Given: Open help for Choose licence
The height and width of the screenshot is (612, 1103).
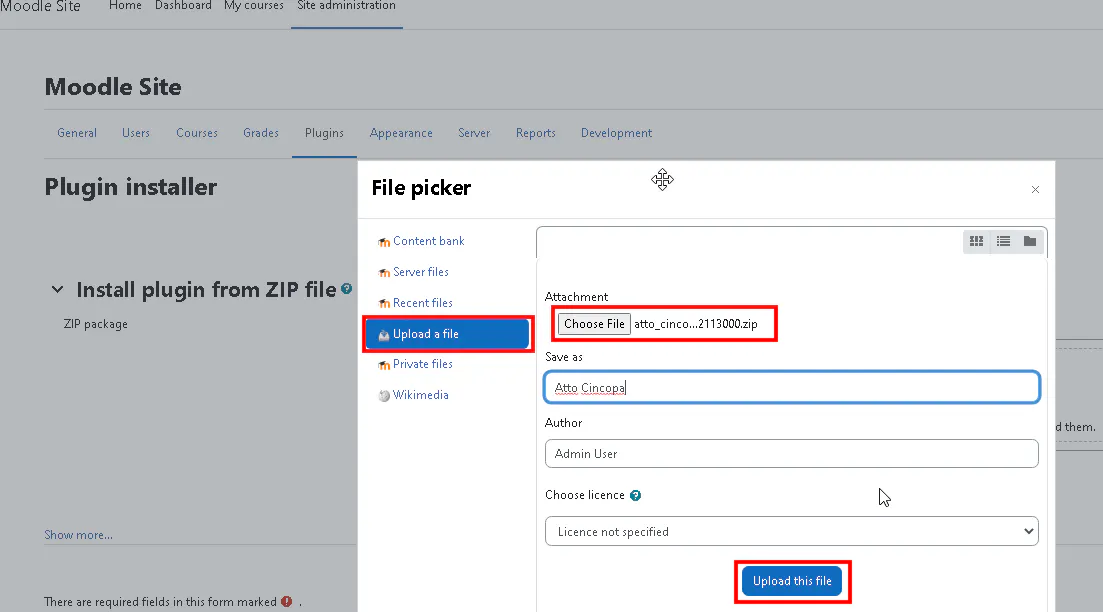Looking at the screenshot, I should pyautogui.click(x=635, y=495).
